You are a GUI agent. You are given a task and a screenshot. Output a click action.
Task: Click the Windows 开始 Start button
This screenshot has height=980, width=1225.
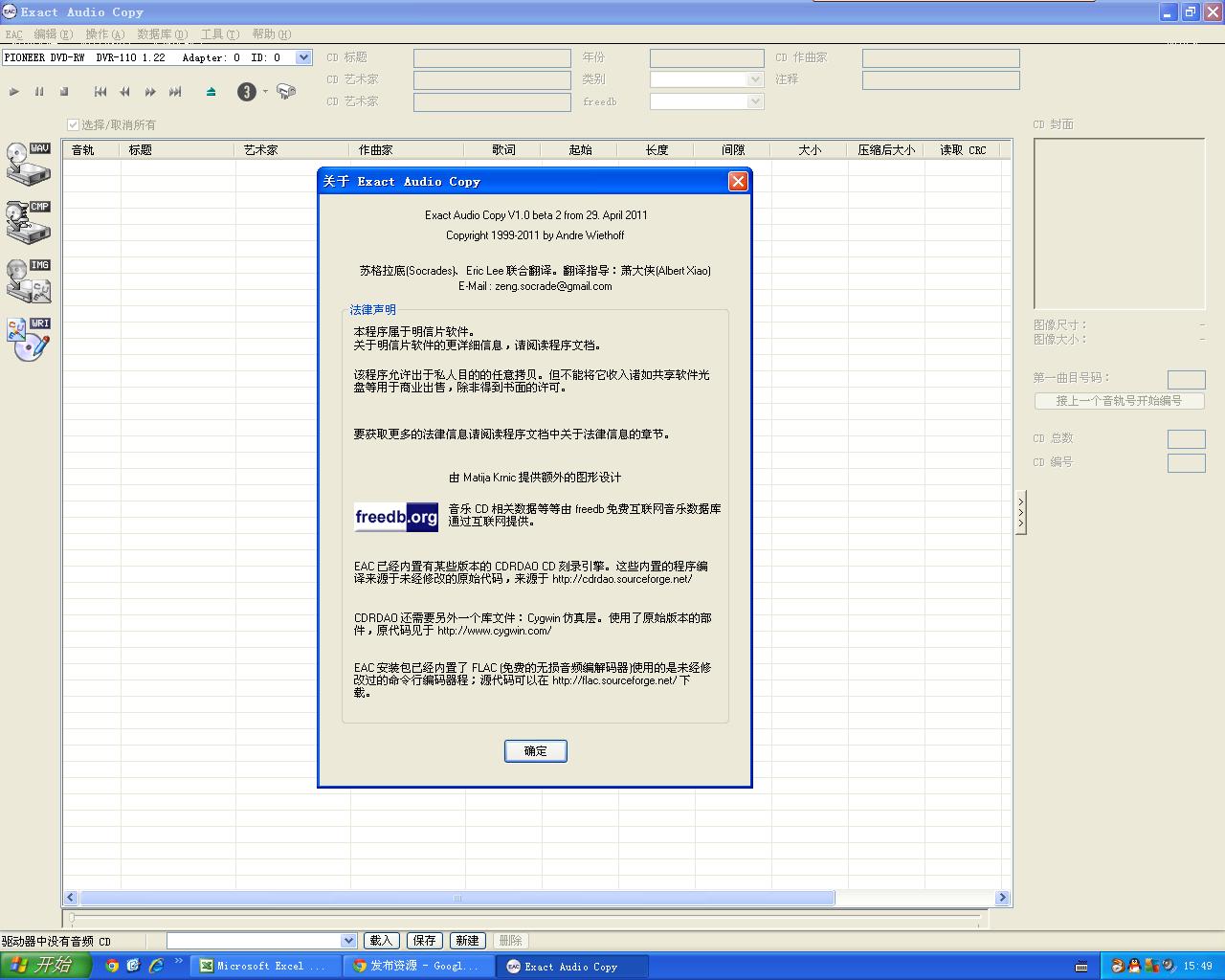[45, 966]
